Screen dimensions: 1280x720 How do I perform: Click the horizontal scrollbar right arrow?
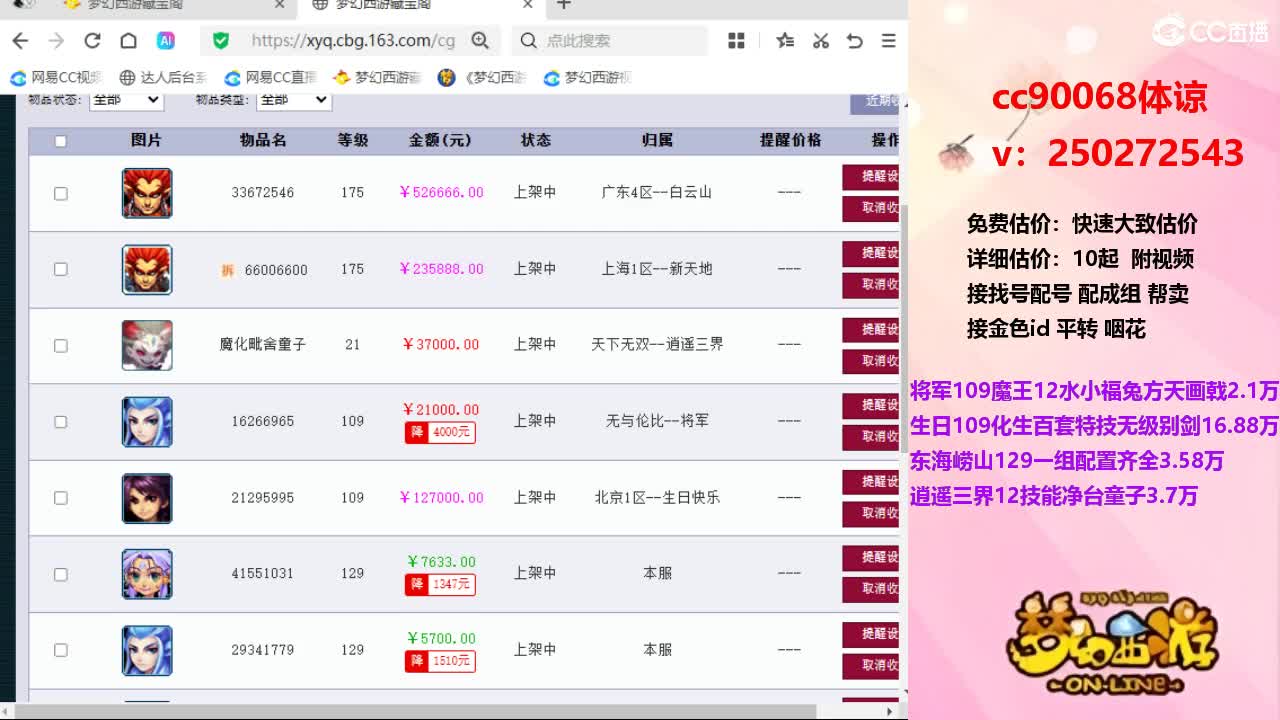coord(891,711)
